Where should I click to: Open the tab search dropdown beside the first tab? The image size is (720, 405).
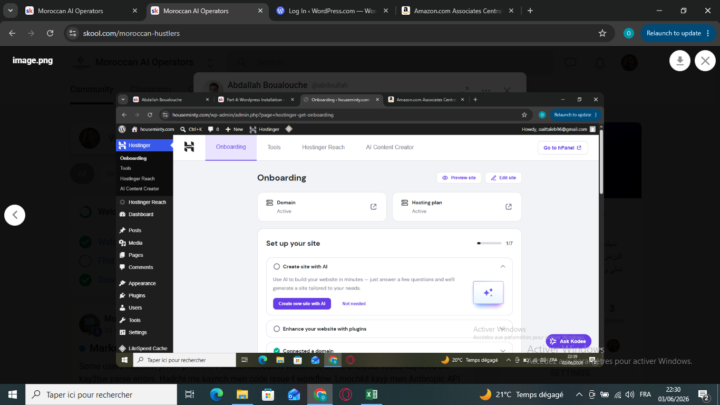[x=10, y=11]
